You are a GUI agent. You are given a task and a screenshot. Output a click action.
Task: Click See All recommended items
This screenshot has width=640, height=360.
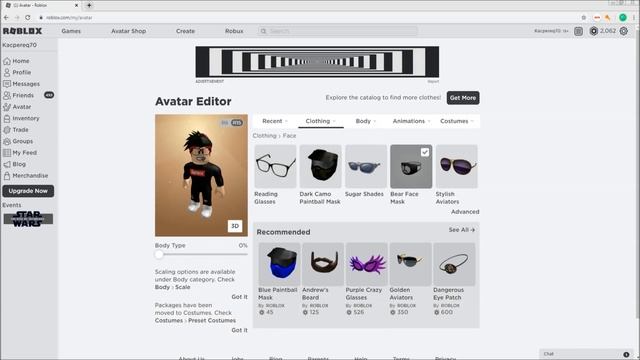(x=462, y=230)
